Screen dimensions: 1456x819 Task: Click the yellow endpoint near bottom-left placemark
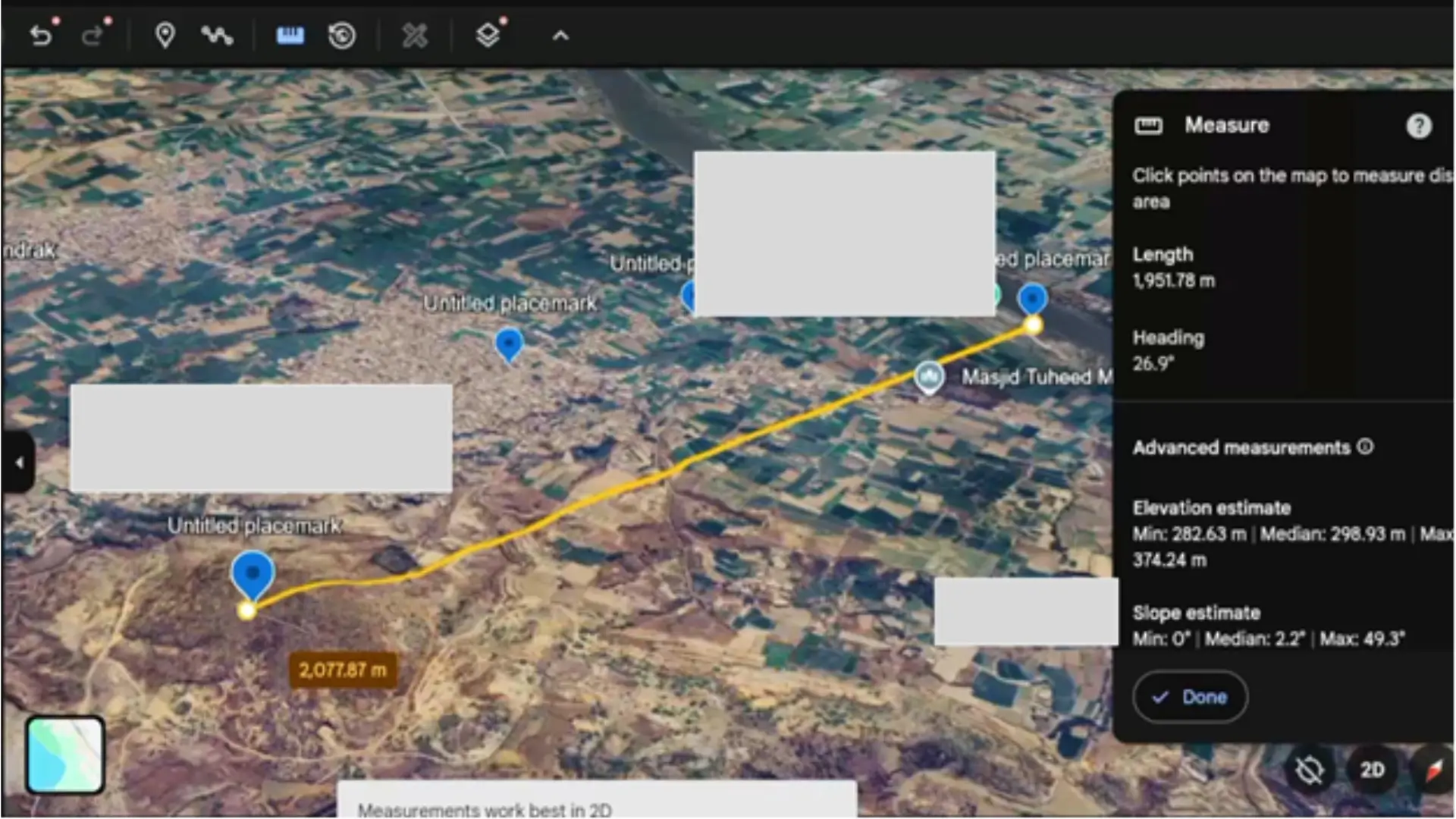246,610
